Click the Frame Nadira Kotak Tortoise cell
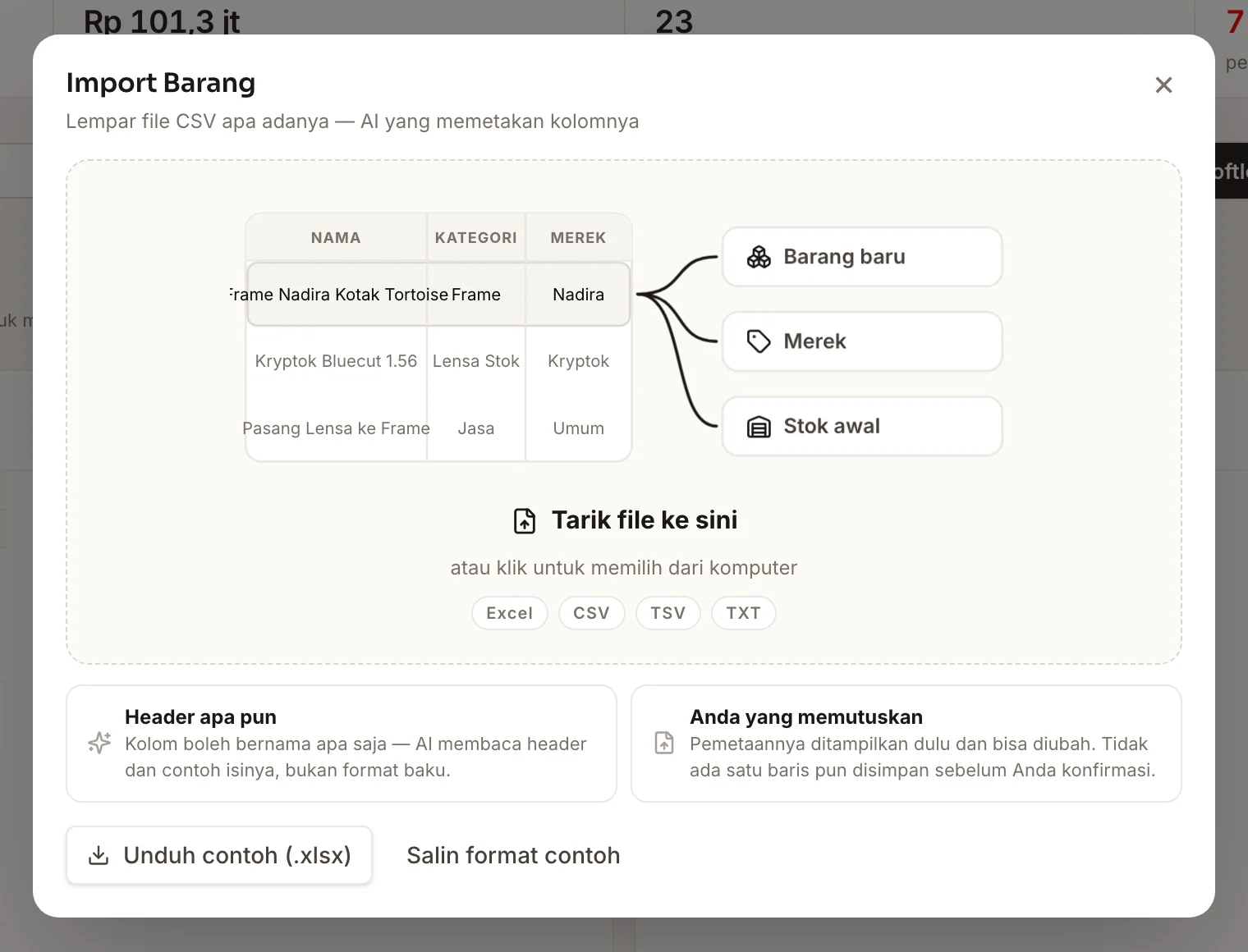1248x952 pixels. point(337,295)
